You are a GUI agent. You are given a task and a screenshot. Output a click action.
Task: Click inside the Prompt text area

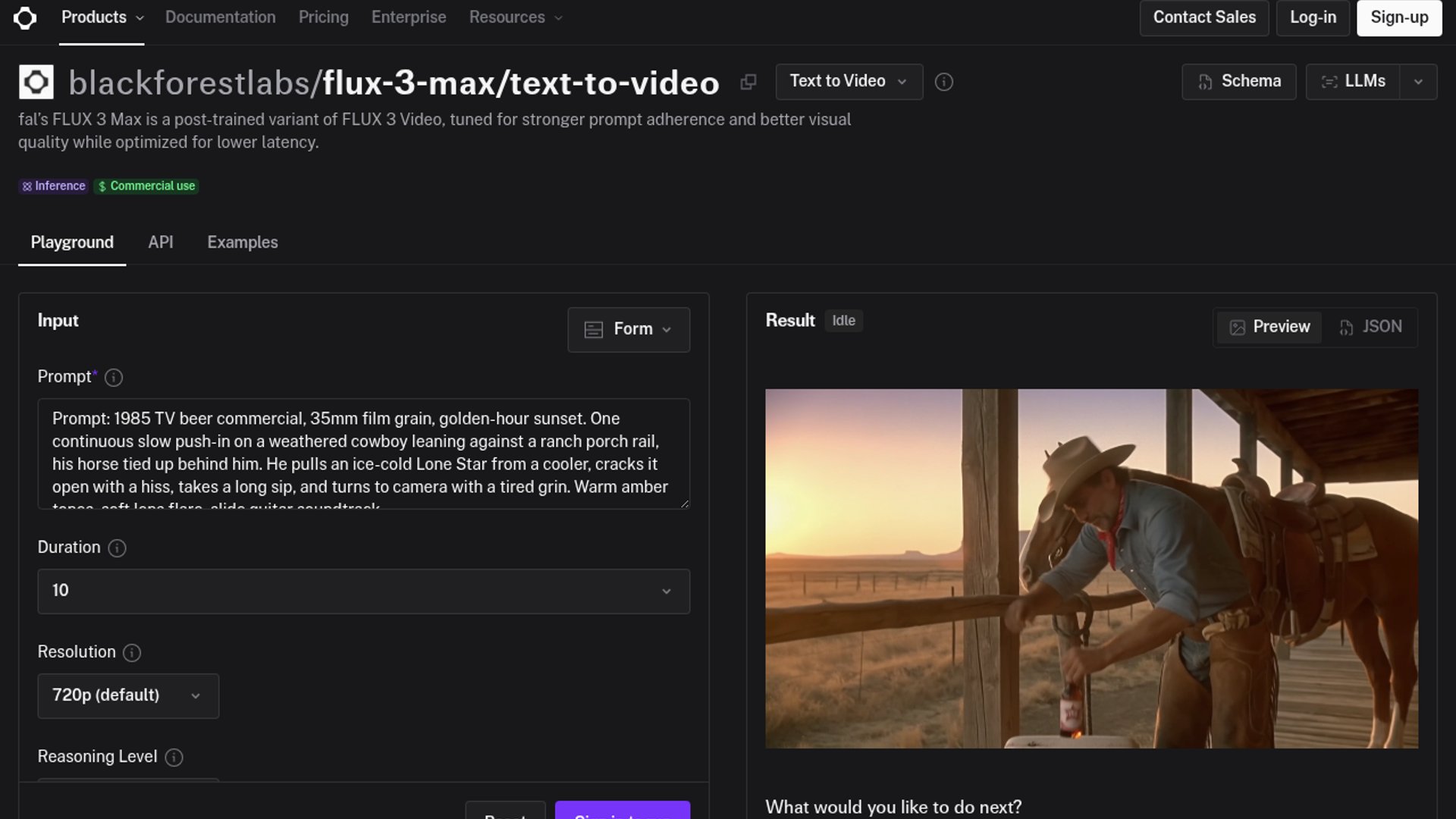pyautogui.click(x=364, y=453)
